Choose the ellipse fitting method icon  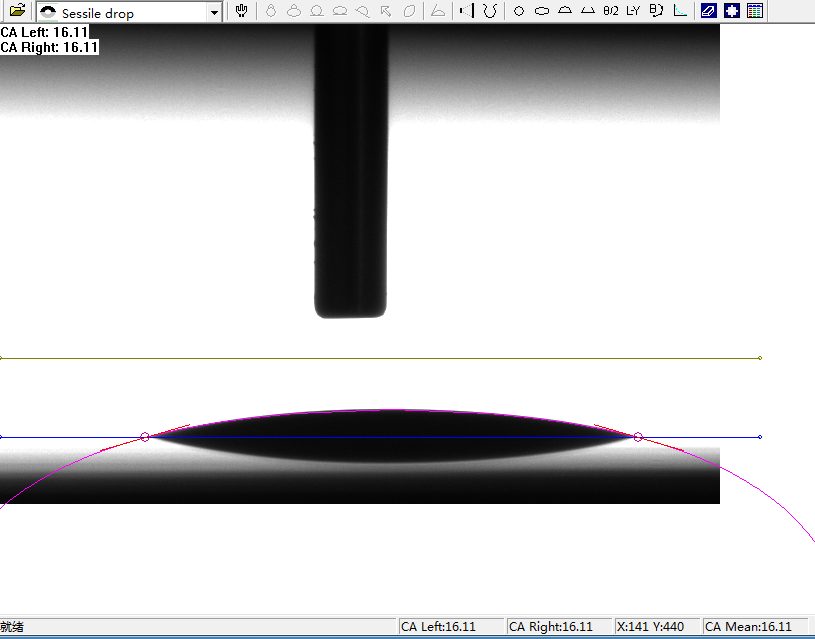pos(542,11)
